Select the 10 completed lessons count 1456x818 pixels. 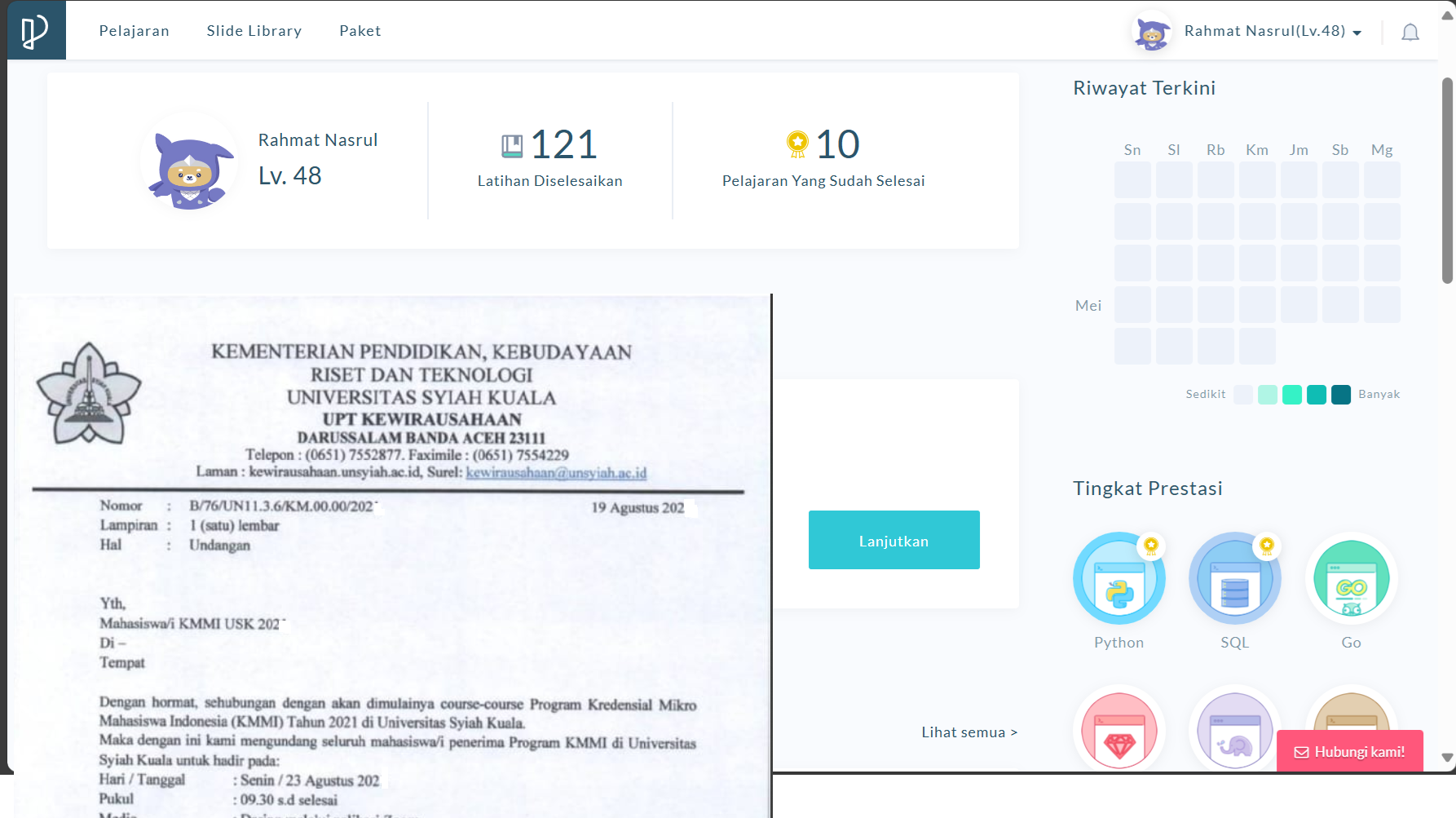(838, 144)
